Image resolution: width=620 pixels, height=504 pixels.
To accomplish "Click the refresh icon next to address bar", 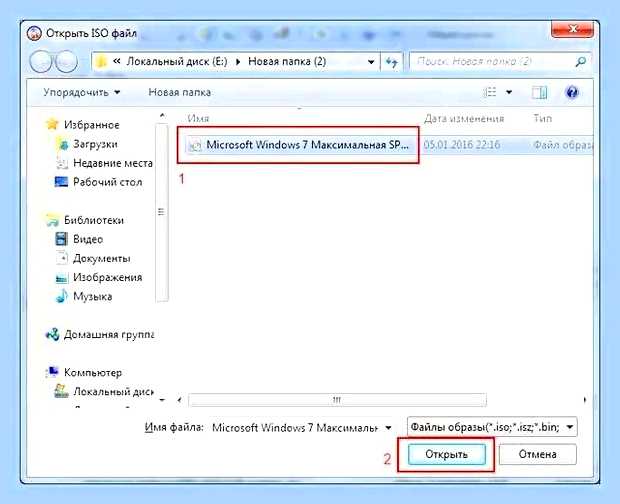I will (x=391, y=62).
